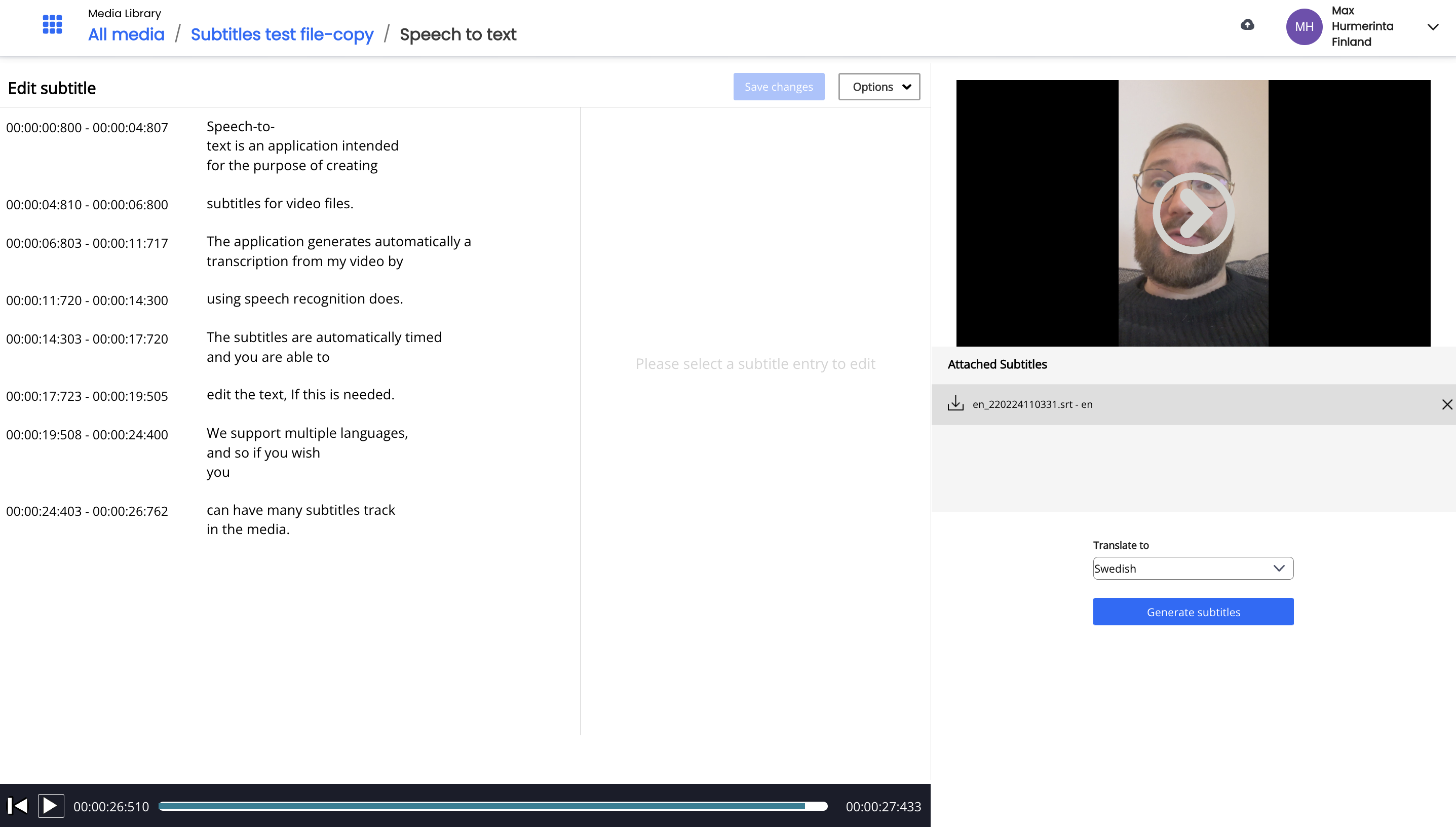Click the cloud upload icon
This screenshot has height=827, width=1456.
pyautogui.click(x=1247, y=24)
